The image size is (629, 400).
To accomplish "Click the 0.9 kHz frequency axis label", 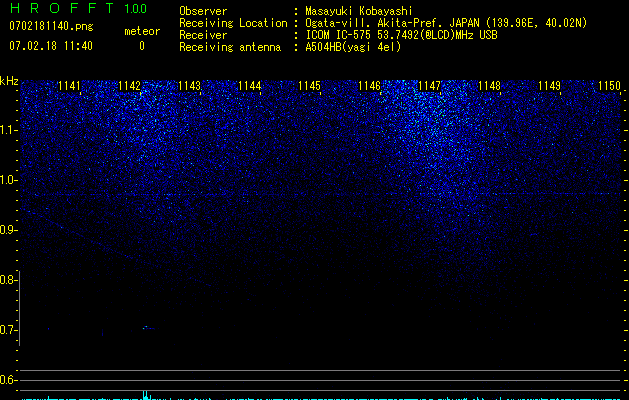I will 8,230.
